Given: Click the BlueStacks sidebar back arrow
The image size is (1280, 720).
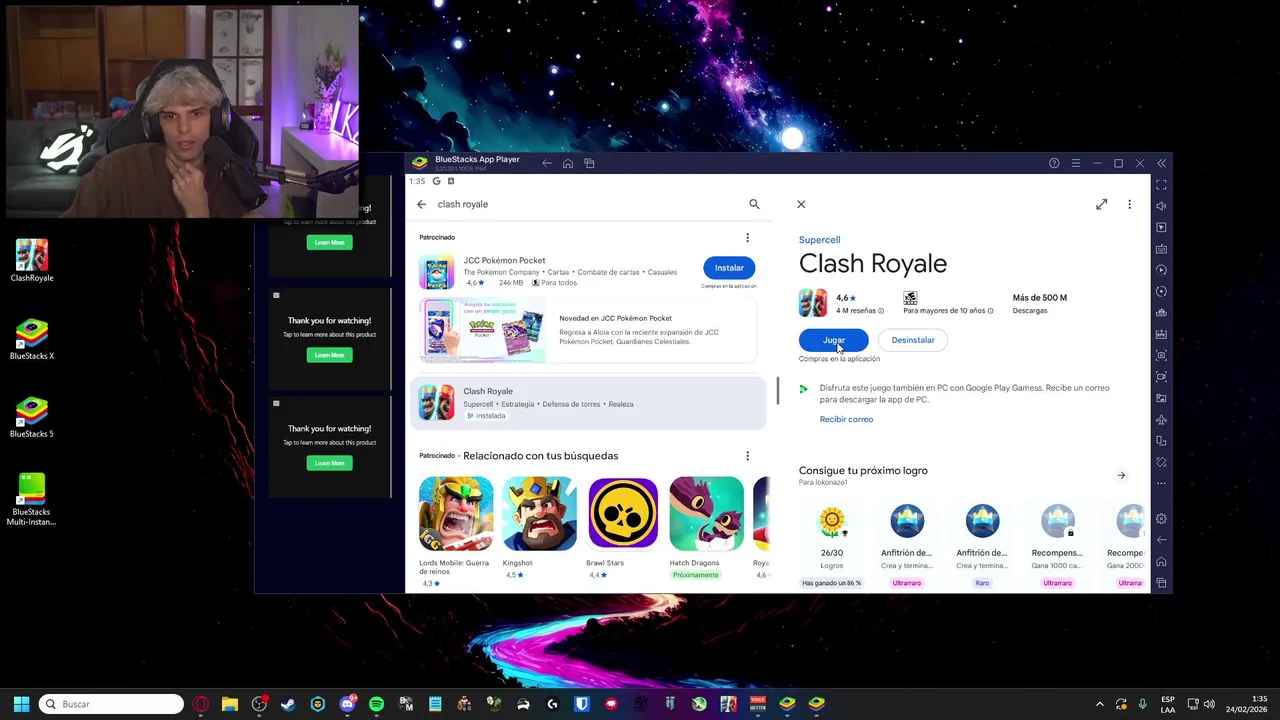Looking at the screenshot, I should tap(1161, 540).
